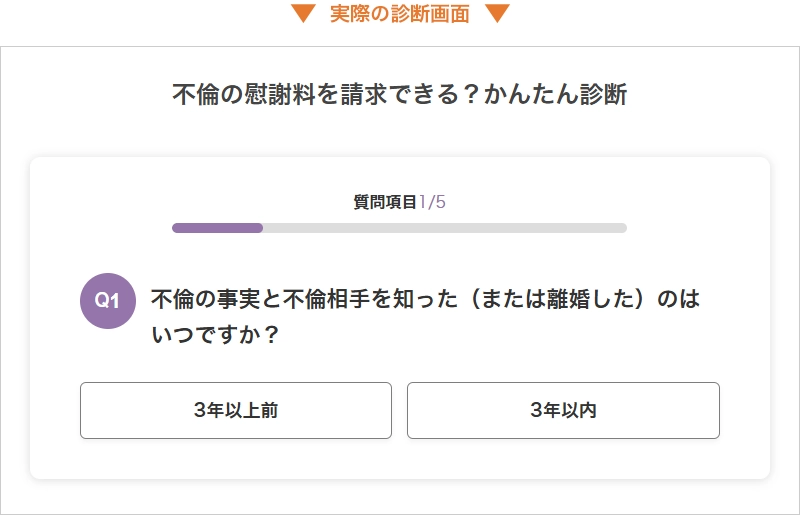Image resolution: width=800 pixels, height=515 pixels.
Task: Click the 質問項目 label
Action: (385, 202)
